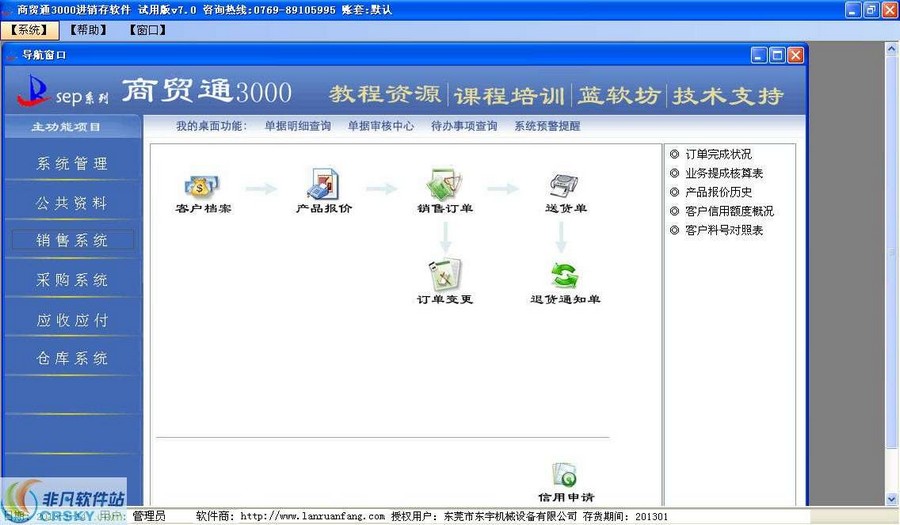Screen dimensions: 900x525
Task: Click the 管理员 user in status bar
Action: (x=149, y=516)
